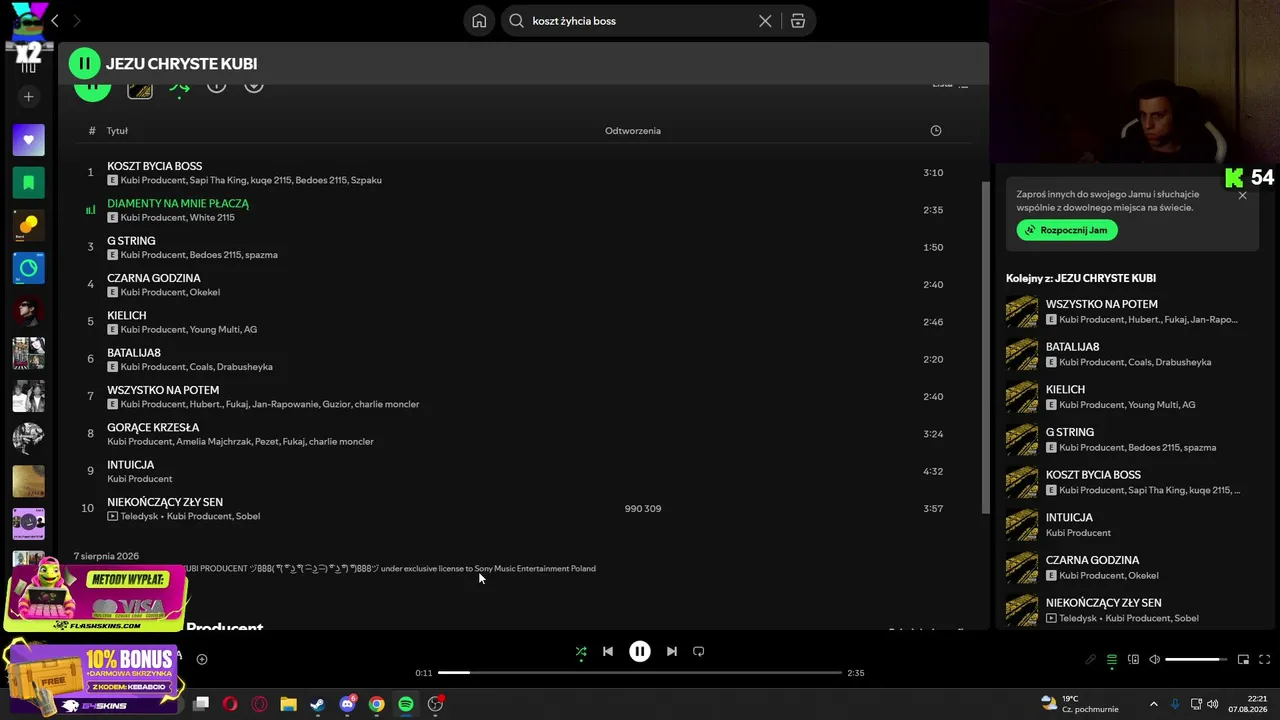1280x720 pixels.
Task: Open the green bookmark playlist in the sidebar
Action: tap(28, 183)
